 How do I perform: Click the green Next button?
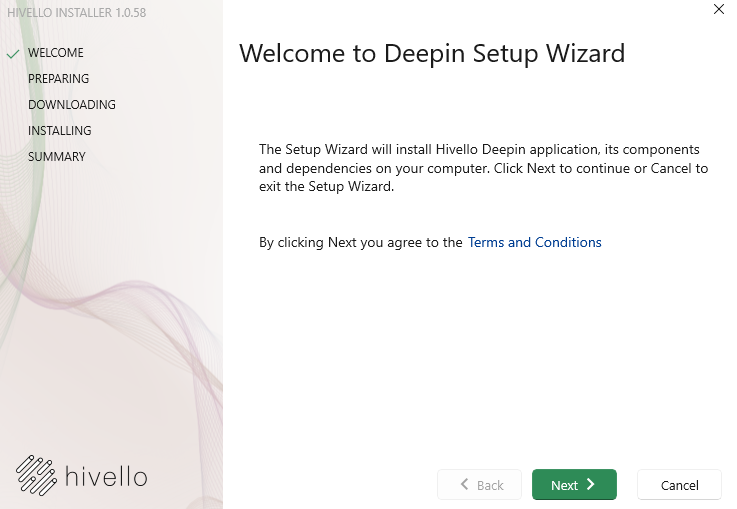[x=574, y=485]
